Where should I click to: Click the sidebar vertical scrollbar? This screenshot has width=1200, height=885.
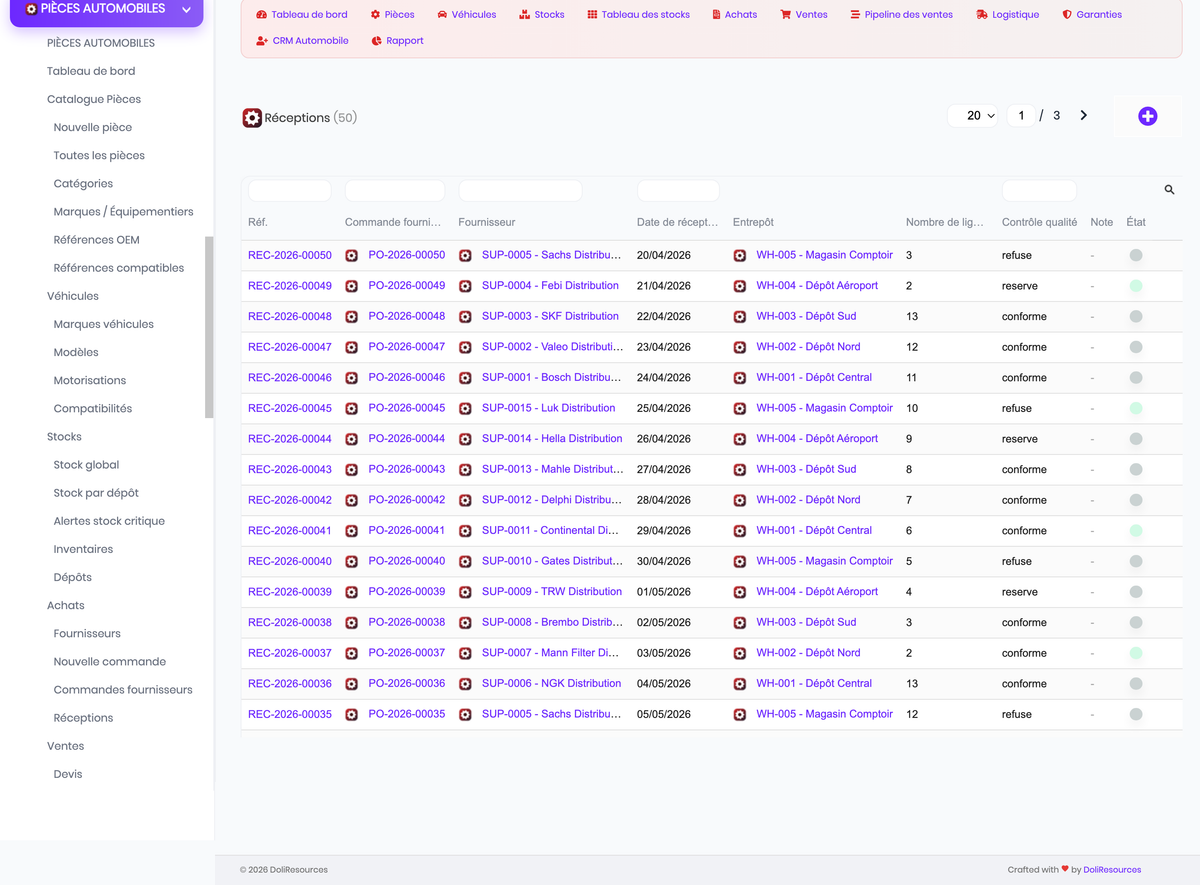(x=209, y=327)
